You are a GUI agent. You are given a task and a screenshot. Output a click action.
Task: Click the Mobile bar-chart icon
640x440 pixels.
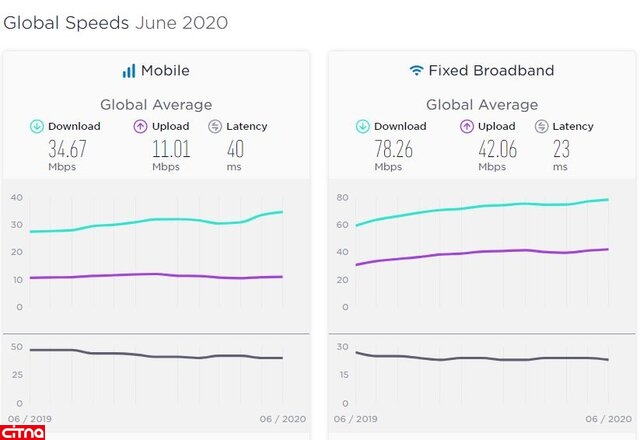click(128, 71)
